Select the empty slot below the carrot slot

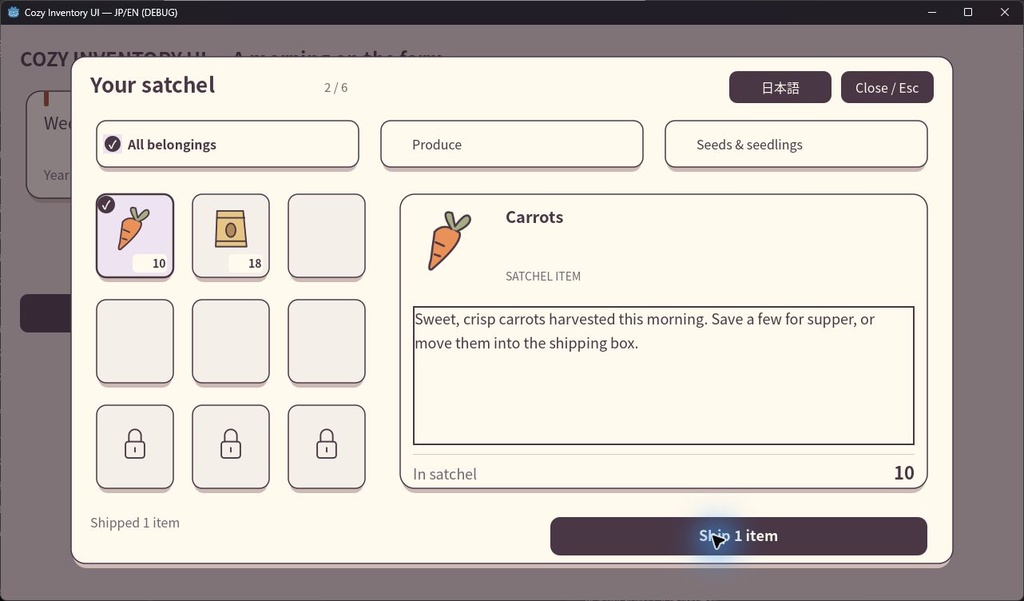pos(135,341)
